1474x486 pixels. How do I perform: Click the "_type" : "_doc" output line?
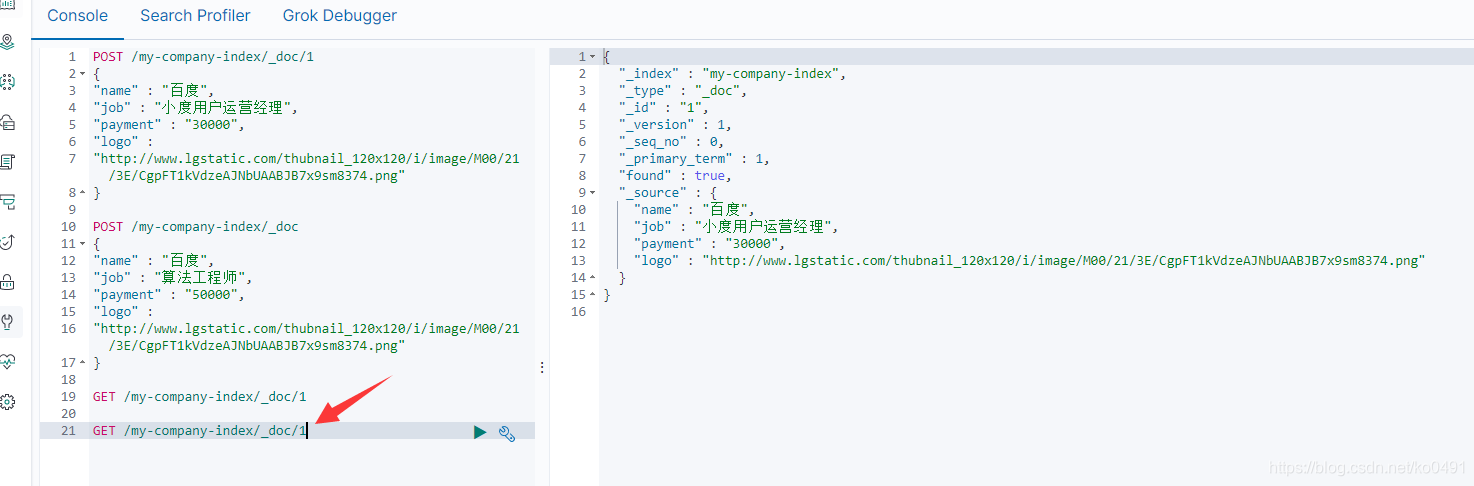[683, 91]
